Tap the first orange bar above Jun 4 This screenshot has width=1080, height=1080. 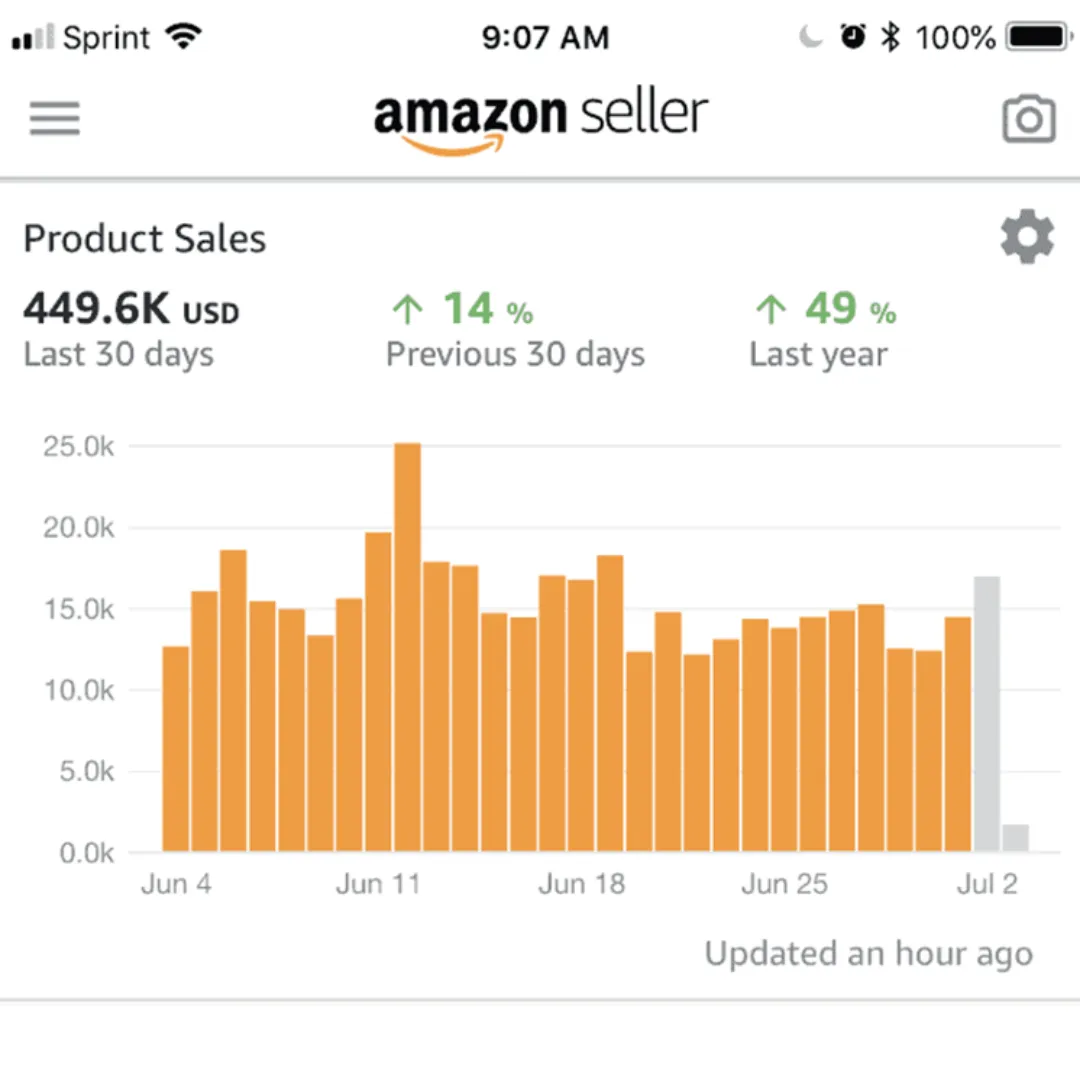click(175, 750)
